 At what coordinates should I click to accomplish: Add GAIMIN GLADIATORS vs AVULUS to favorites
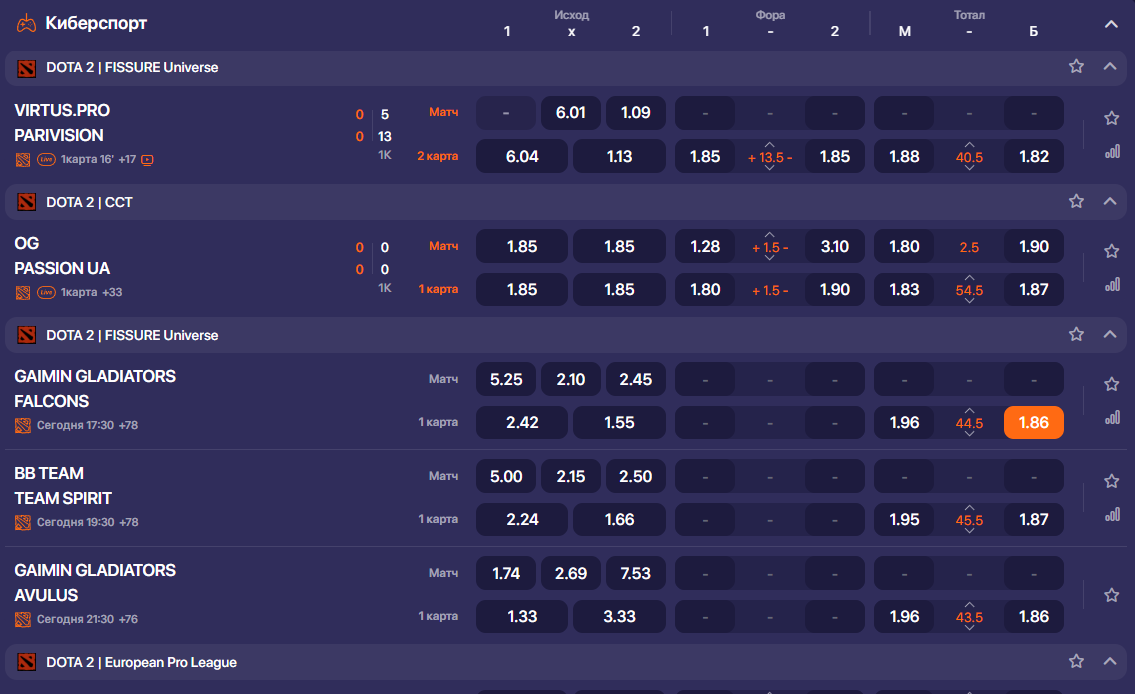pos(1112,596)
